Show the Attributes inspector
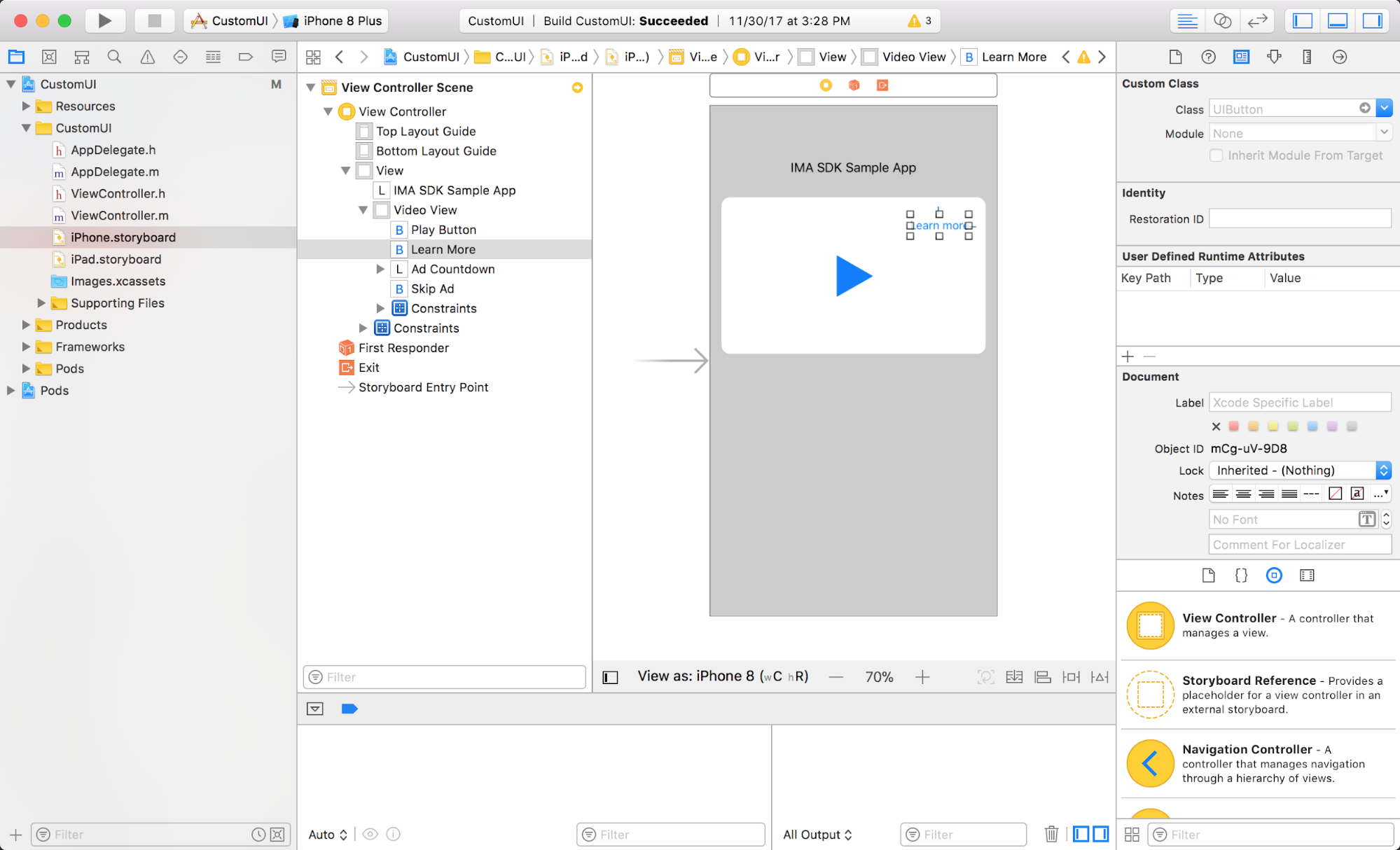Screen dimensions: 1400x850 (x=1274, y=57)
